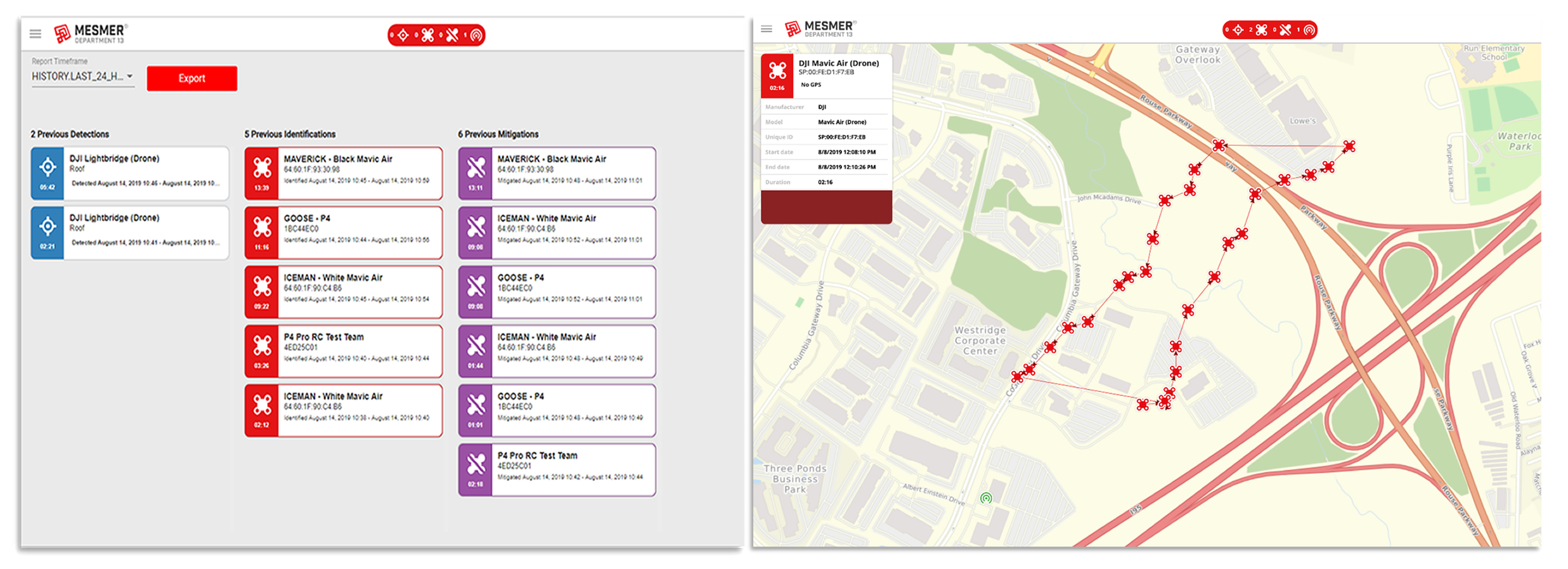
Task: Click the red drone icon with duration 13:39
Action: pyautogui.click(x=262, y=167)
